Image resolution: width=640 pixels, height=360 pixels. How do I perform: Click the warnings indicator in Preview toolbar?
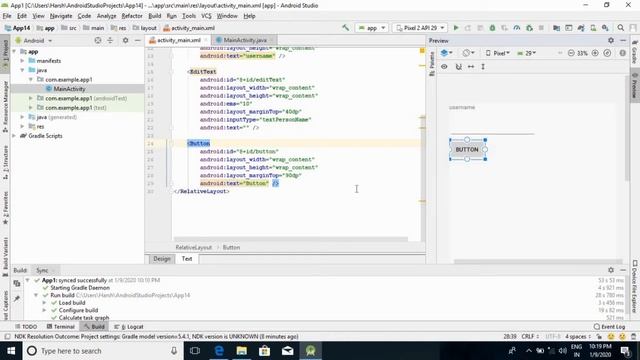point(622,53)
